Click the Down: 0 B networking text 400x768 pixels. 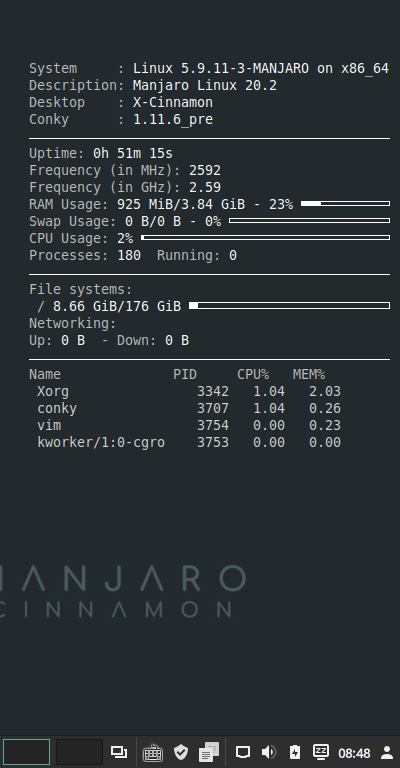(153, 340)
